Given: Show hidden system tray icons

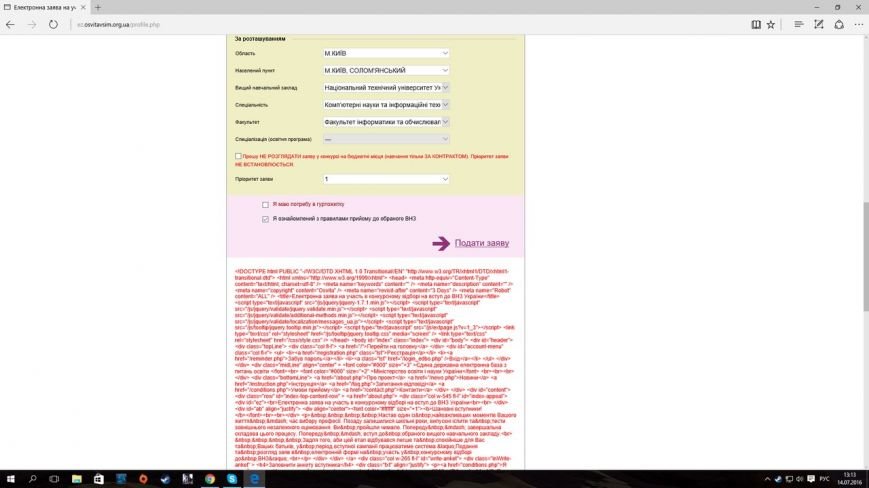Looking at the screenshot, I should (767, 479).
